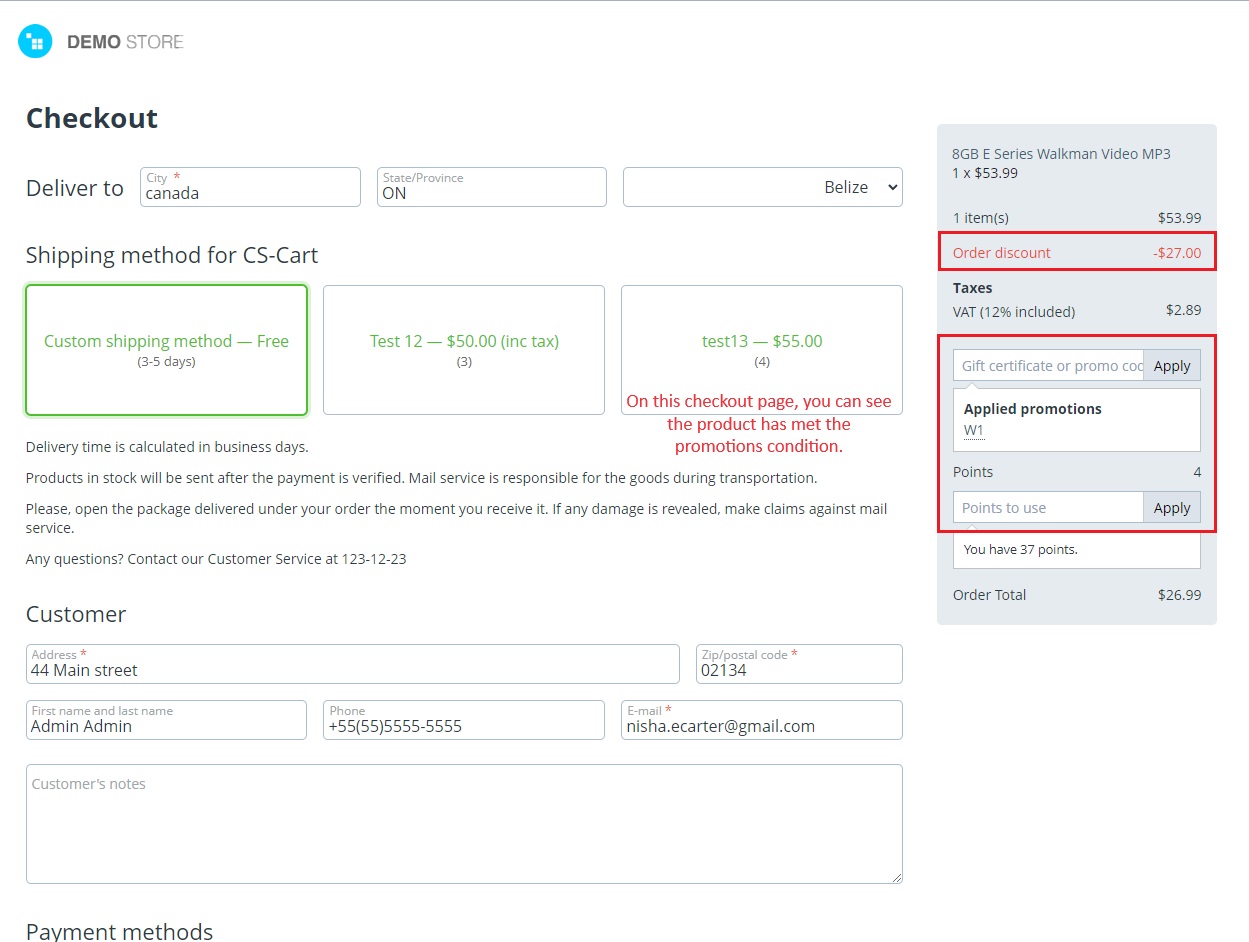Image resolution: width=1249 pixels, height=942 pixels.
Task: Open the W1 applied promotion link
Action: (974, 431)
